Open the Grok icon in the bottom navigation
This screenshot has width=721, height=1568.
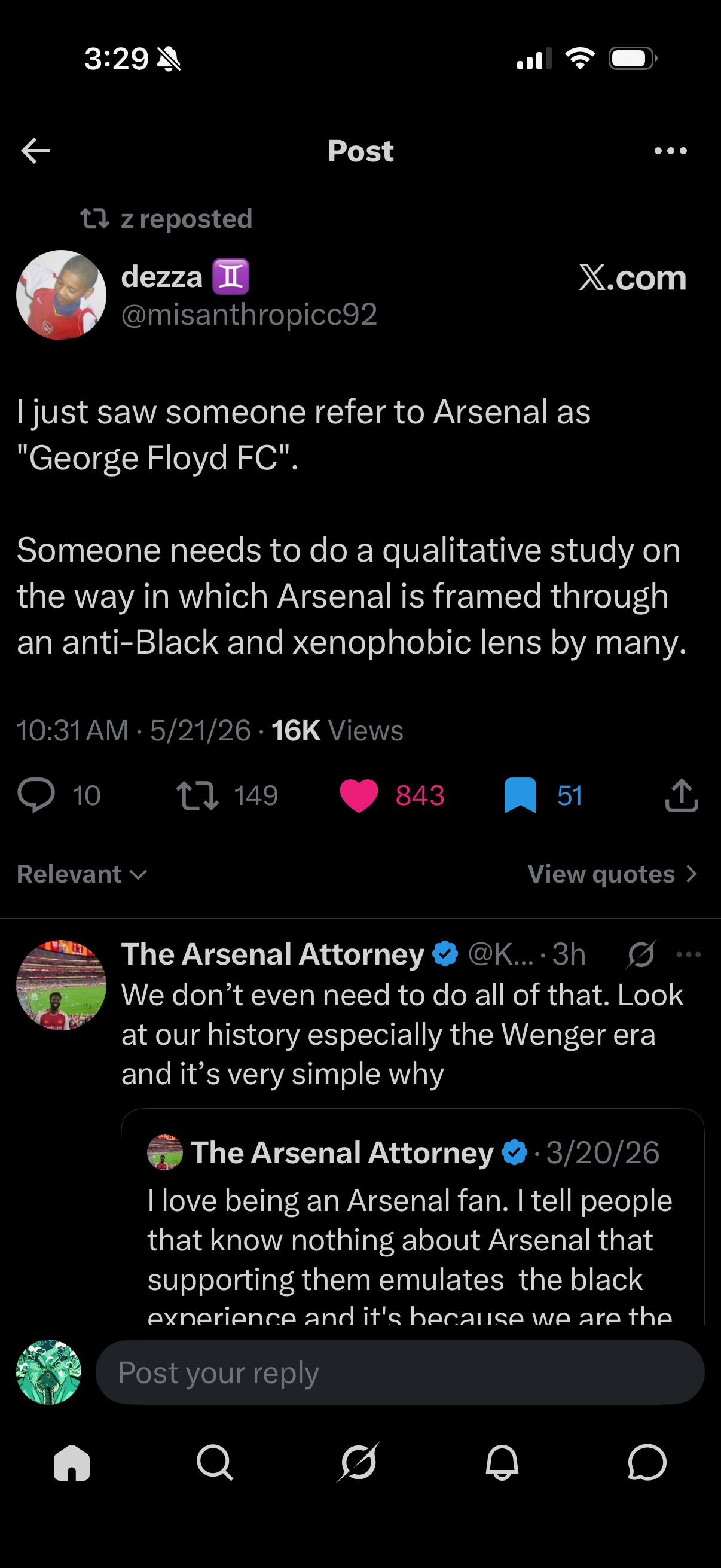point(358,1462)
